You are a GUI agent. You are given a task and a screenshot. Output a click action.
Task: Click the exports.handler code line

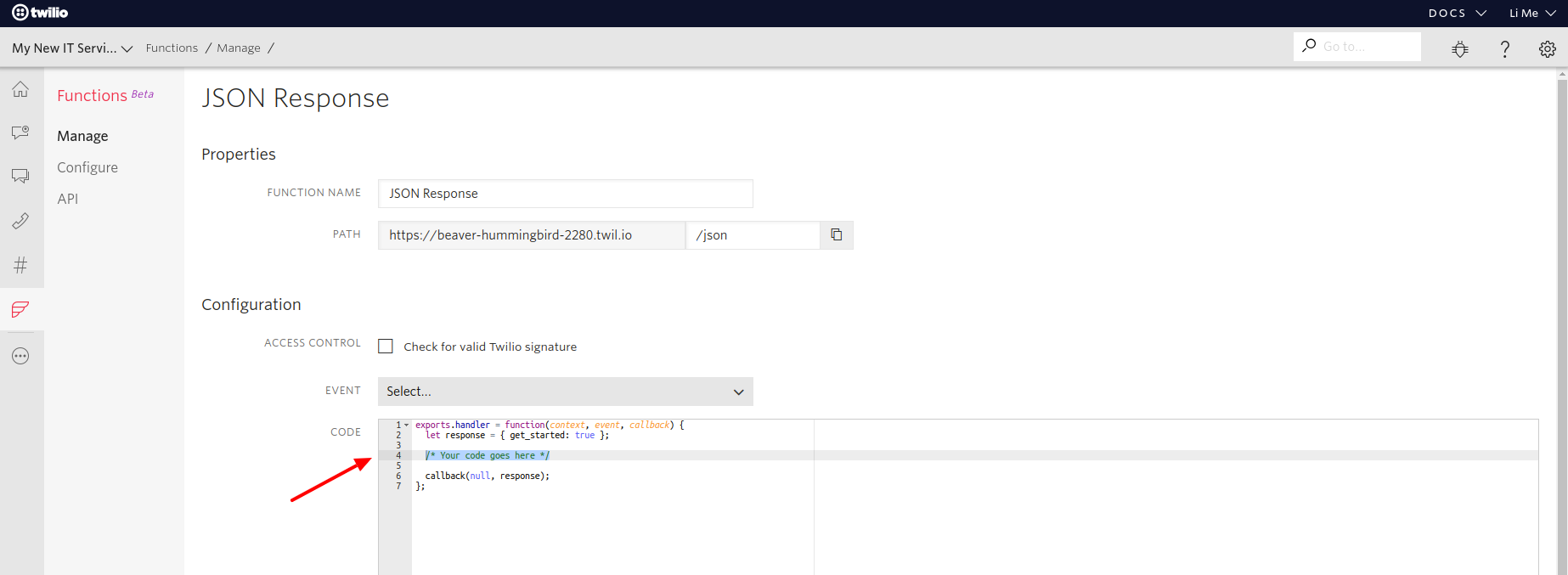click(x=550, y=425)
